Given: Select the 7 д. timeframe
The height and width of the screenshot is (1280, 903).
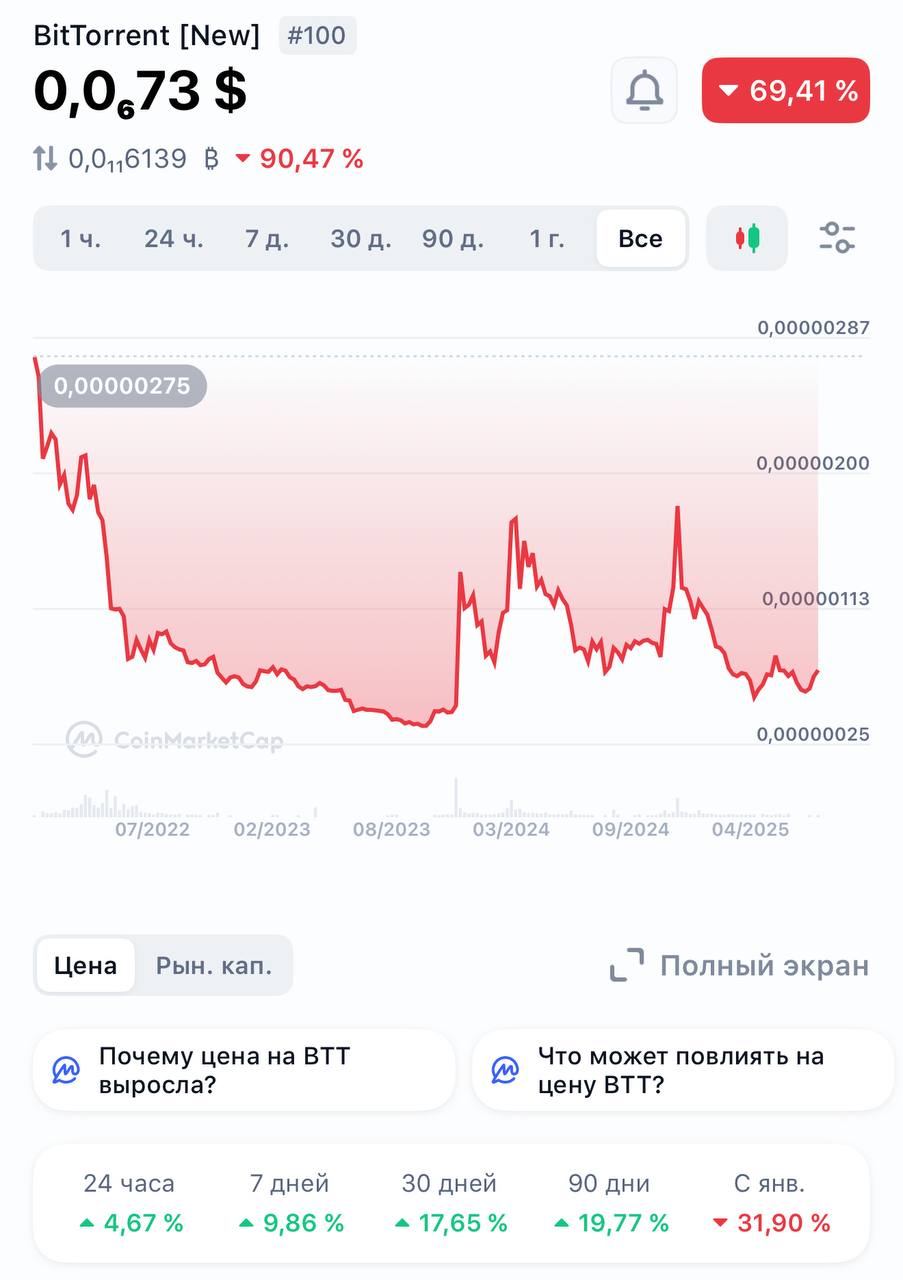Looking at the screenshot, I should (267, 239).
